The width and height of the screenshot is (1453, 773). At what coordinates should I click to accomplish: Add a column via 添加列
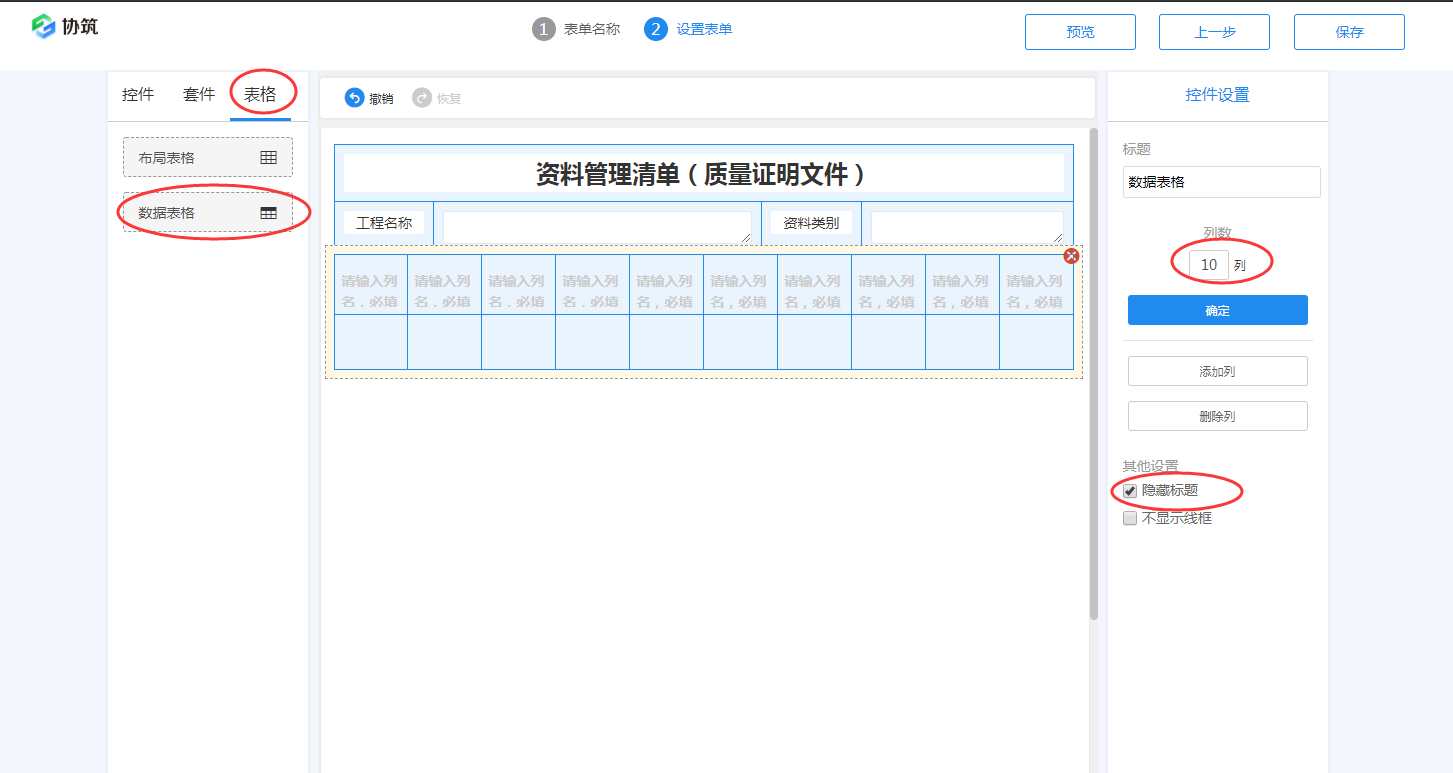(x=1217, y=371)
